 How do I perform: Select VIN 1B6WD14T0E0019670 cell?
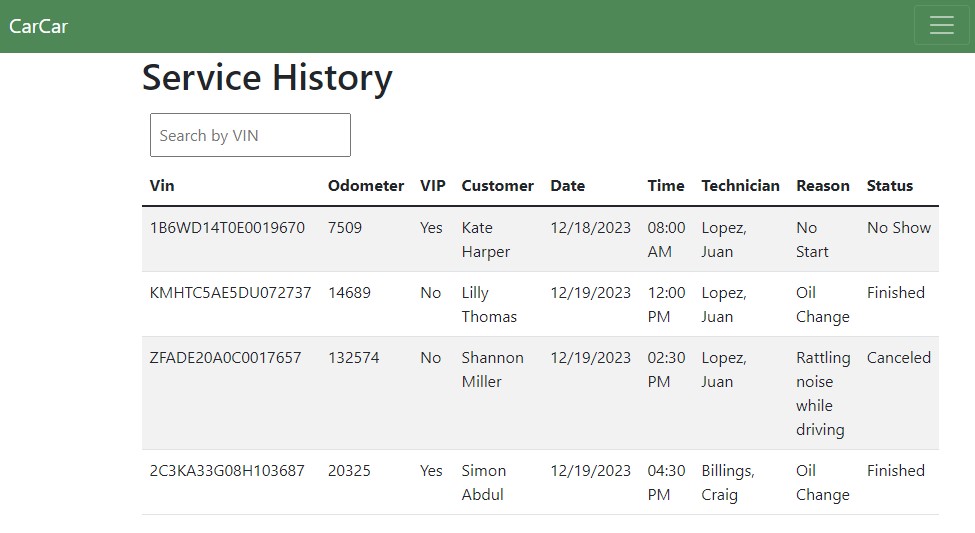click(x=227, y=228)
